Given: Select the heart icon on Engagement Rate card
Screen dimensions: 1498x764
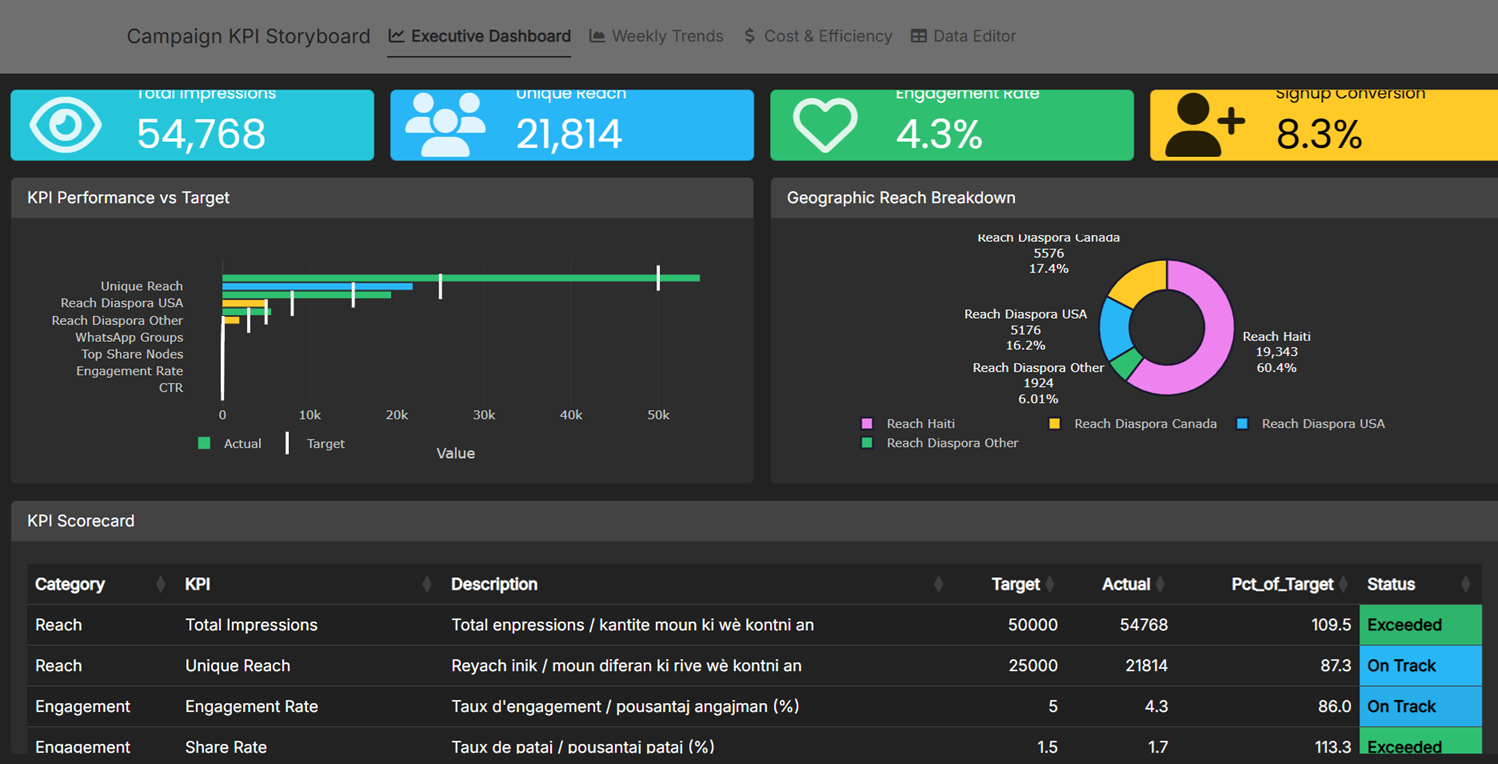Looking at the screenshot, I should pos(824,124).
